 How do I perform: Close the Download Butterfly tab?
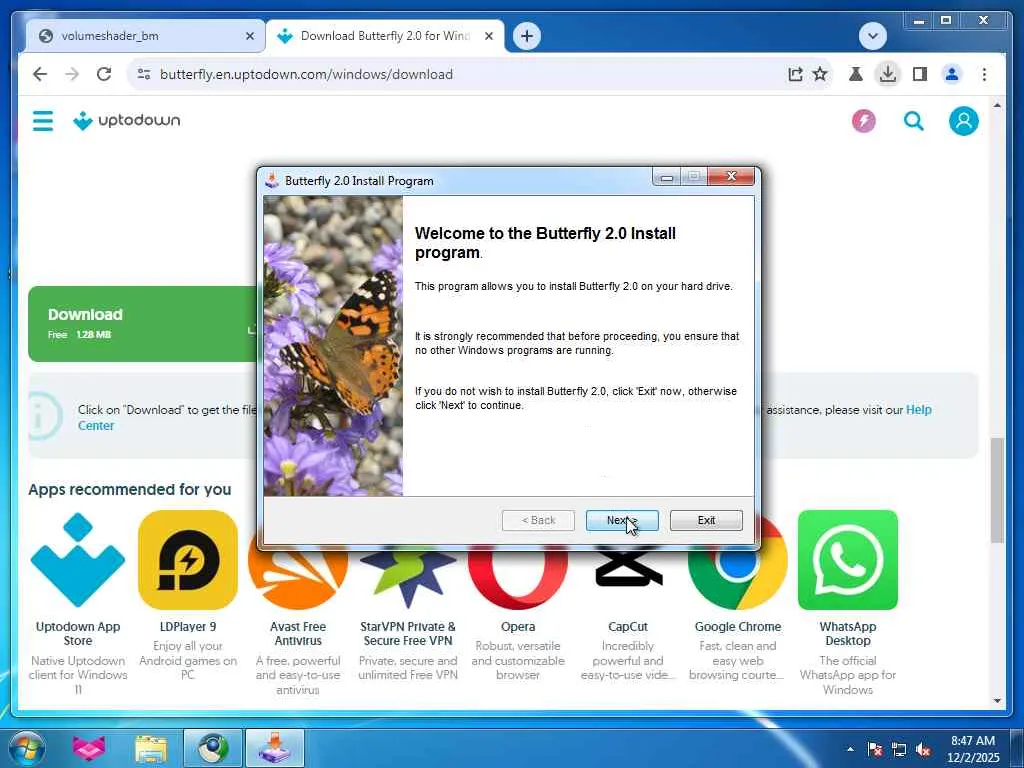(488, 36)
